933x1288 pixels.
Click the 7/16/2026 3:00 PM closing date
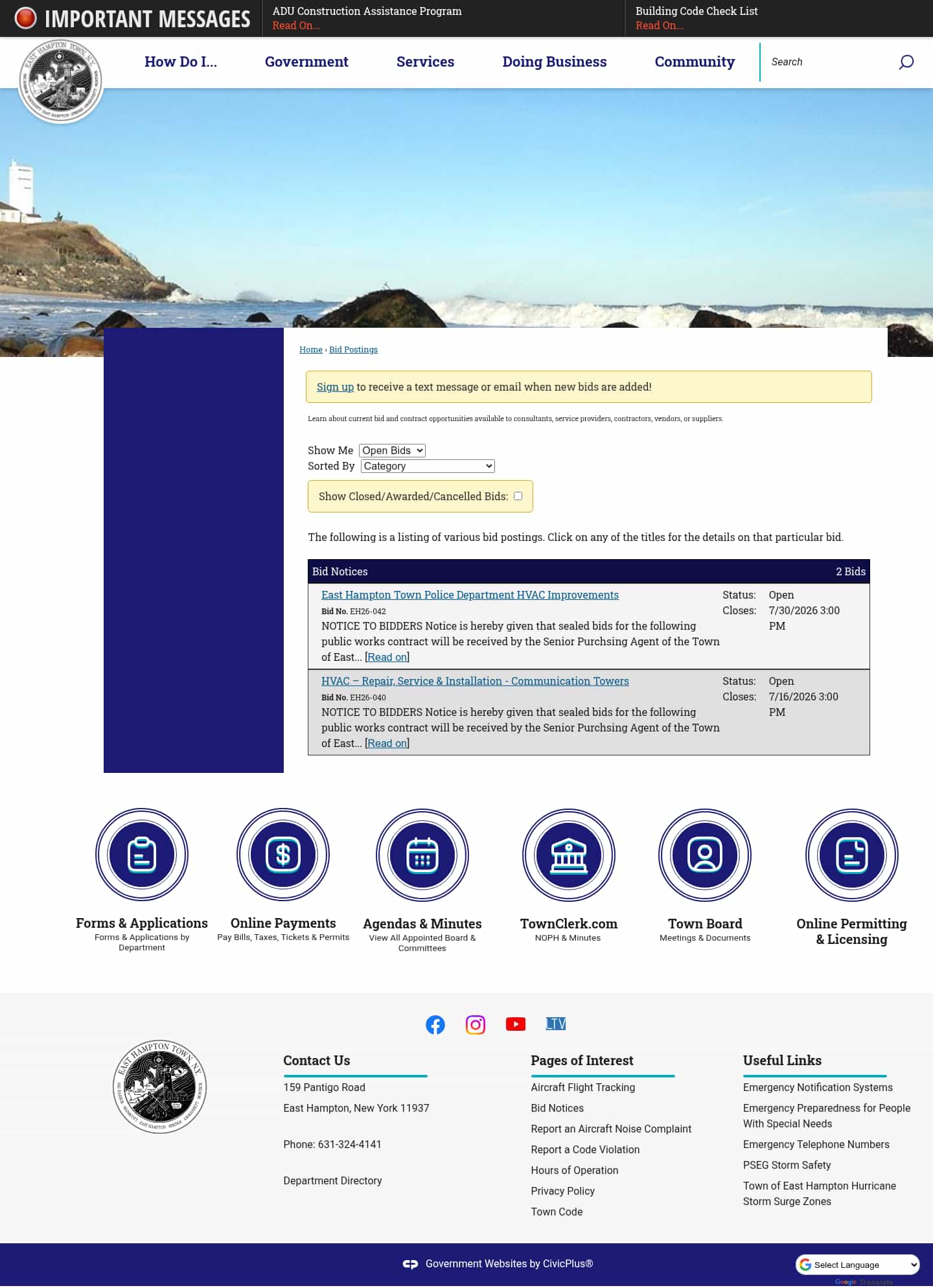pos(803,704)
